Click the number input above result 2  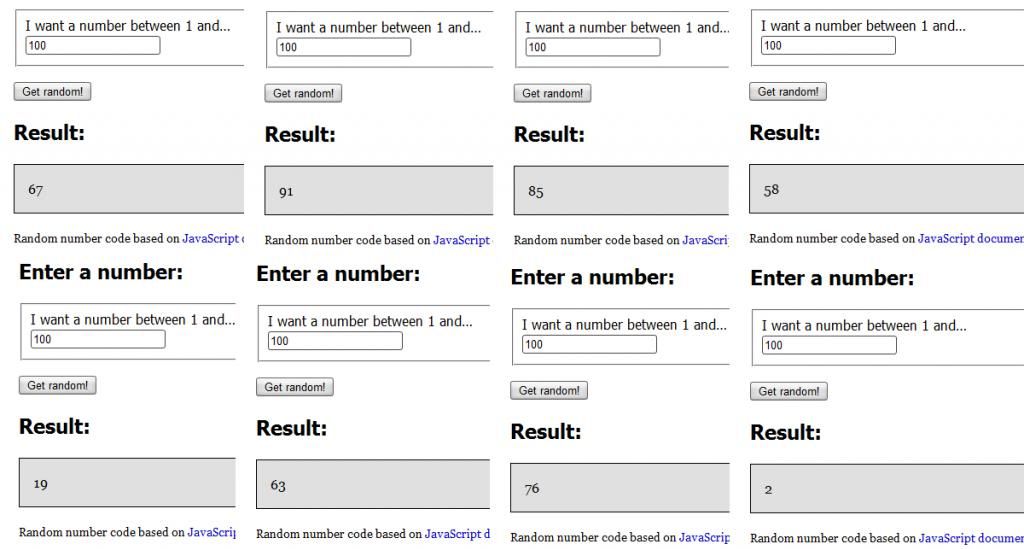point(829,346)
